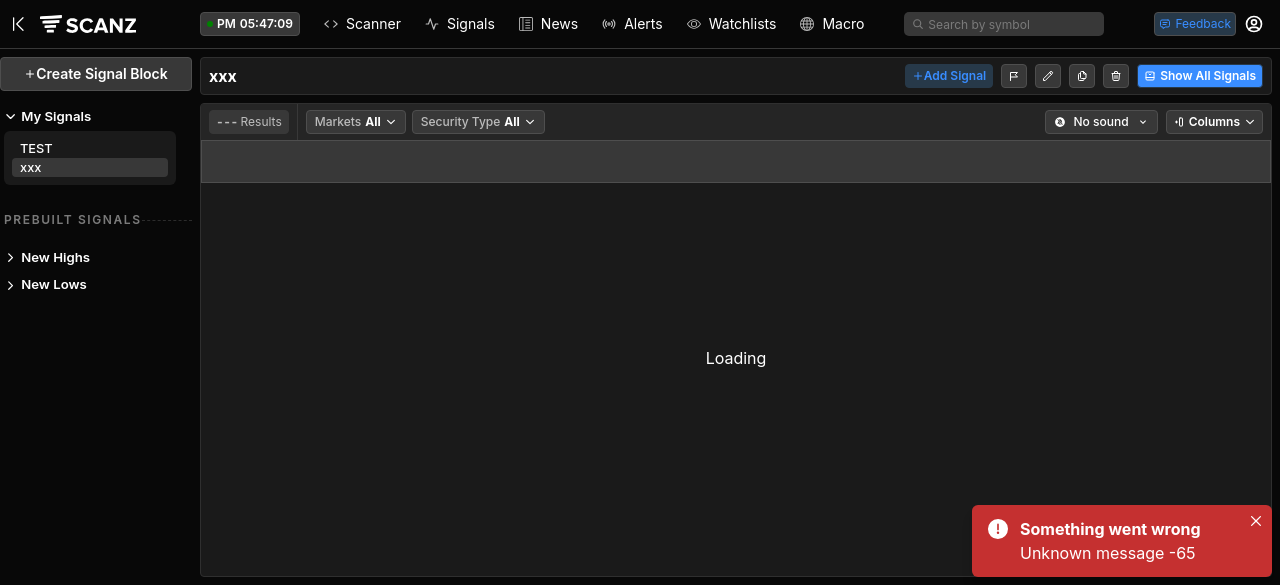Open the Security Type dropdown

[x=477, y=122]
